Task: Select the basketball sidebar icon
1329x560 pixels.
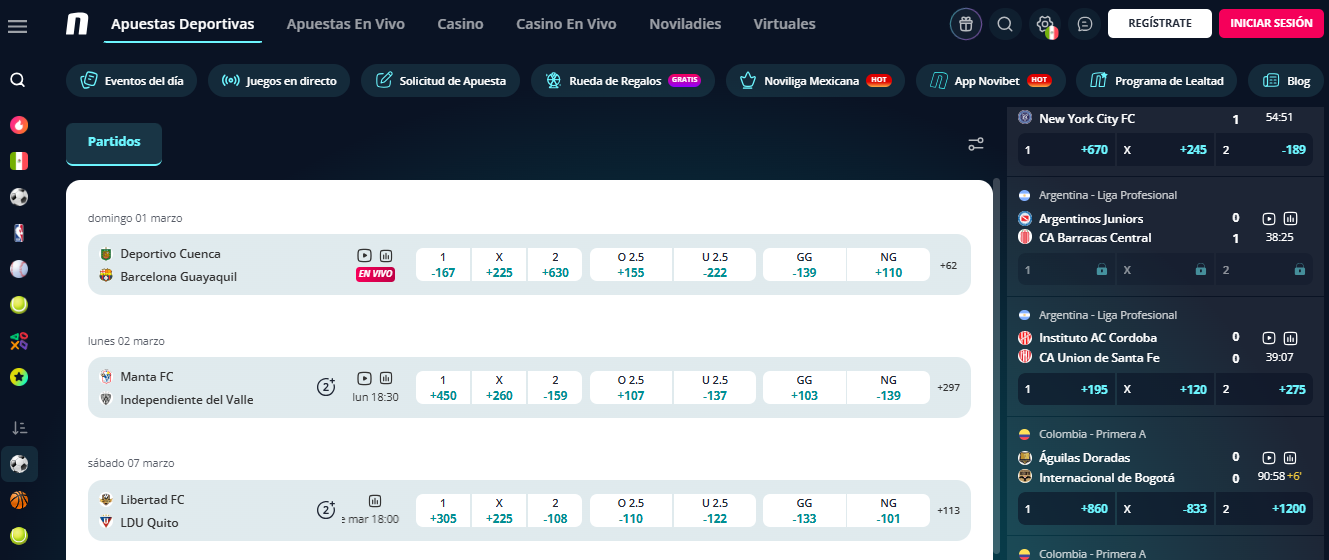Action: pyautogui.click(x=18, y=500)
